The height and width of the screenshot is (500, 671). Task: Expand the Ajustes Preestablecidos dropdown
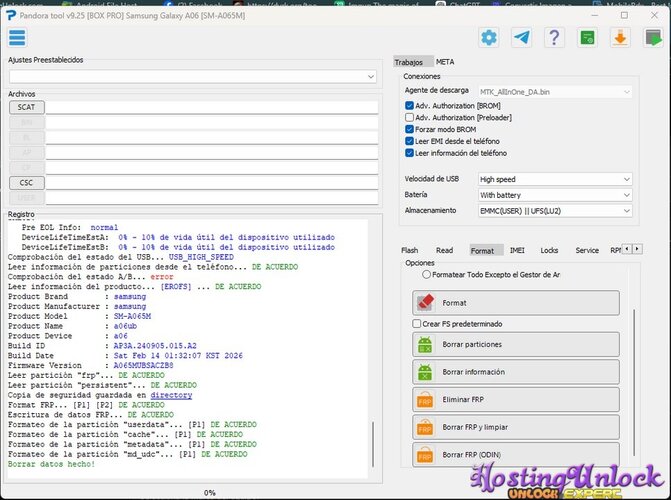pyautogui.click(x=193, y=77)
